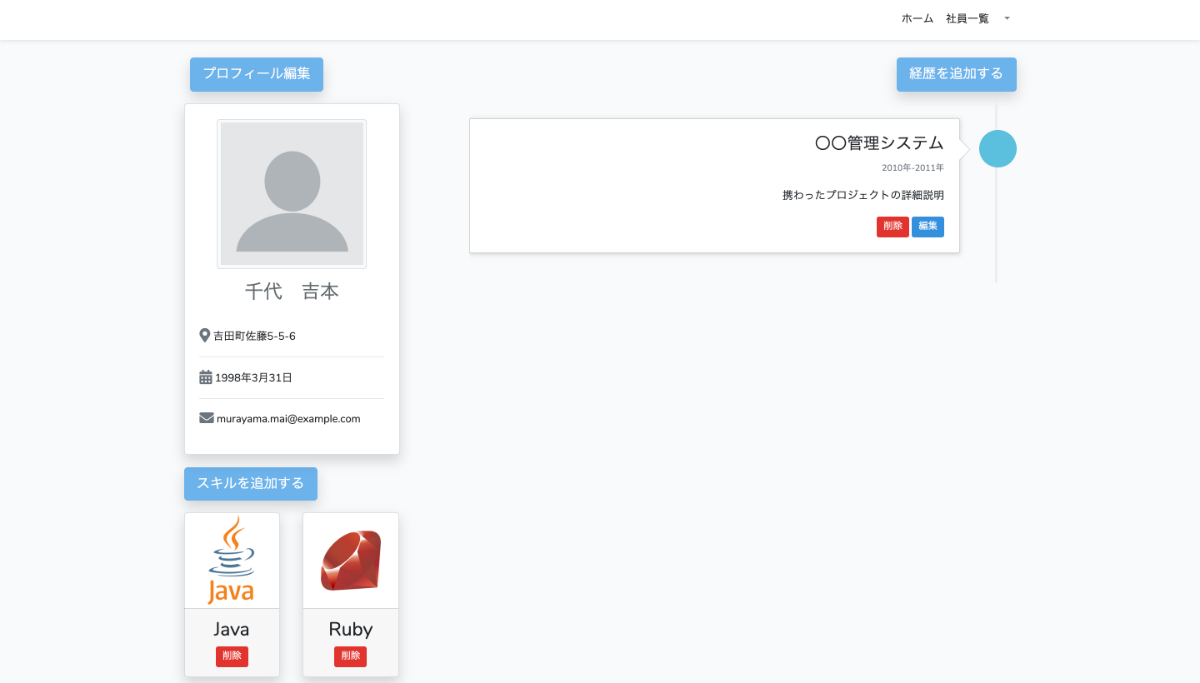Open 社員一覧 in navigation bar
Screen dimensions: 1200x683
[x=967, y=19]
